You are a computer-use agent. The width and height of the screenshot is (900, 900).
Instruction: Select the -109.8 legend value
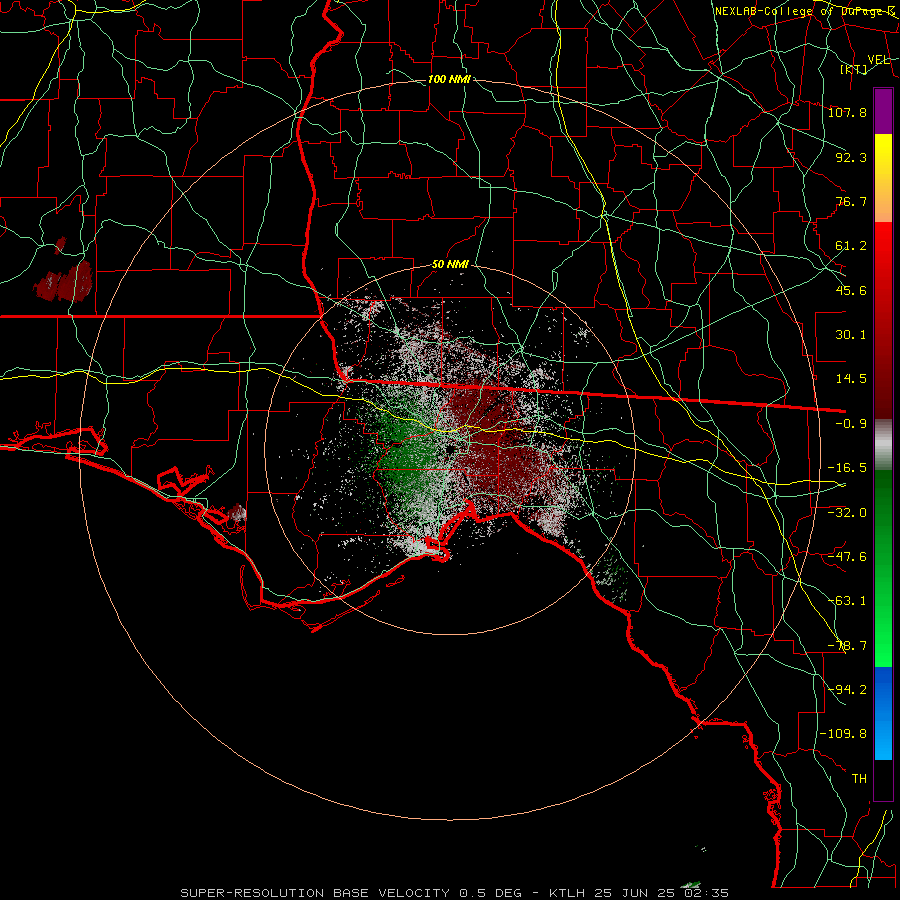[x=843, y=734]
